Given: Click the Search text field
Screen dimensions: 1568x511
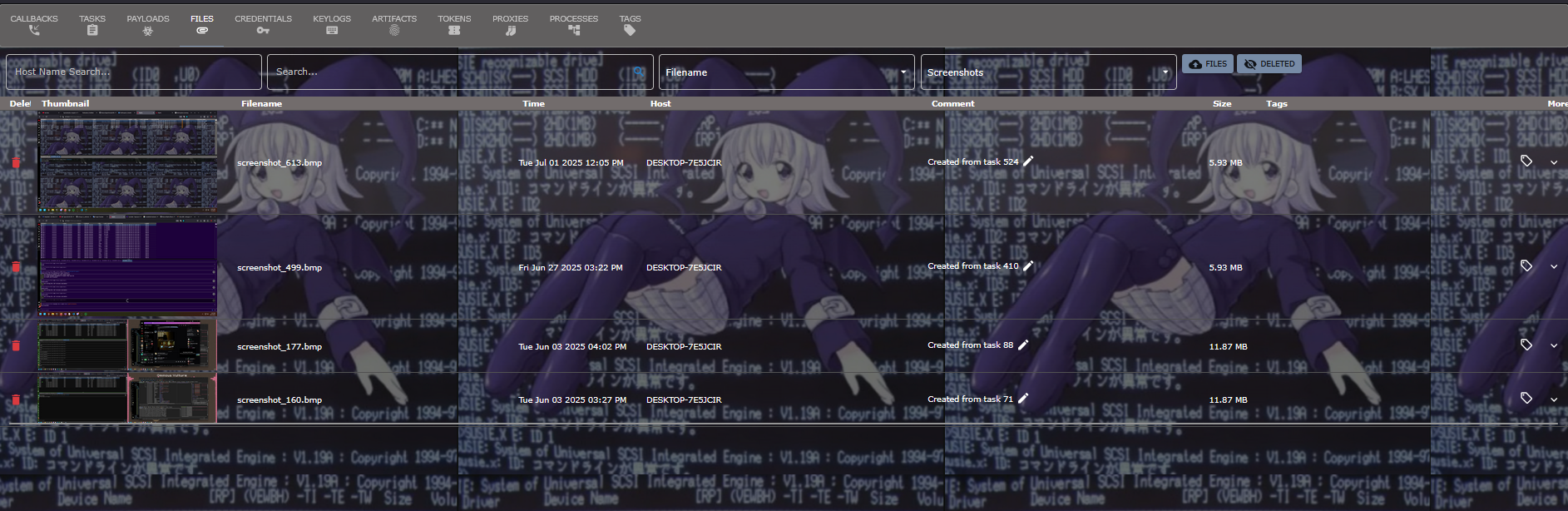Looking at the screenshot, I should (x=449, y=72).
